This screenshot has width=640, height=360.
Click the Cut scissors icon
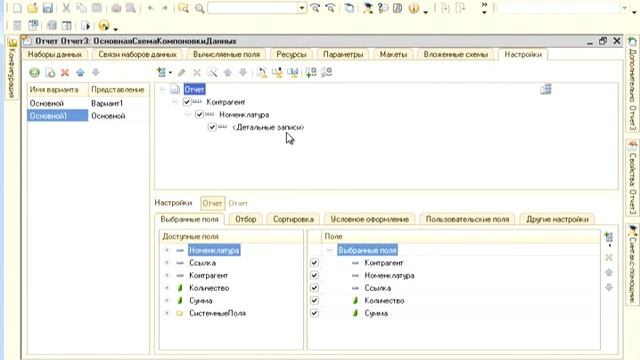66,8
